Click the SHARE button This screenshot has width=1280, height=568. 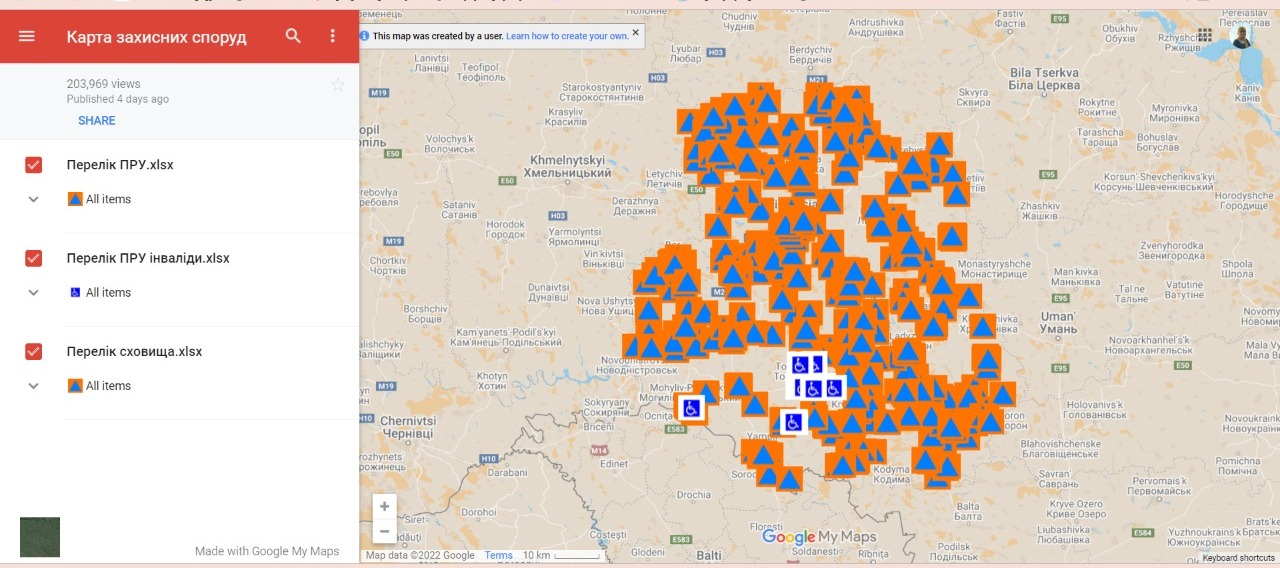(97, 121)
